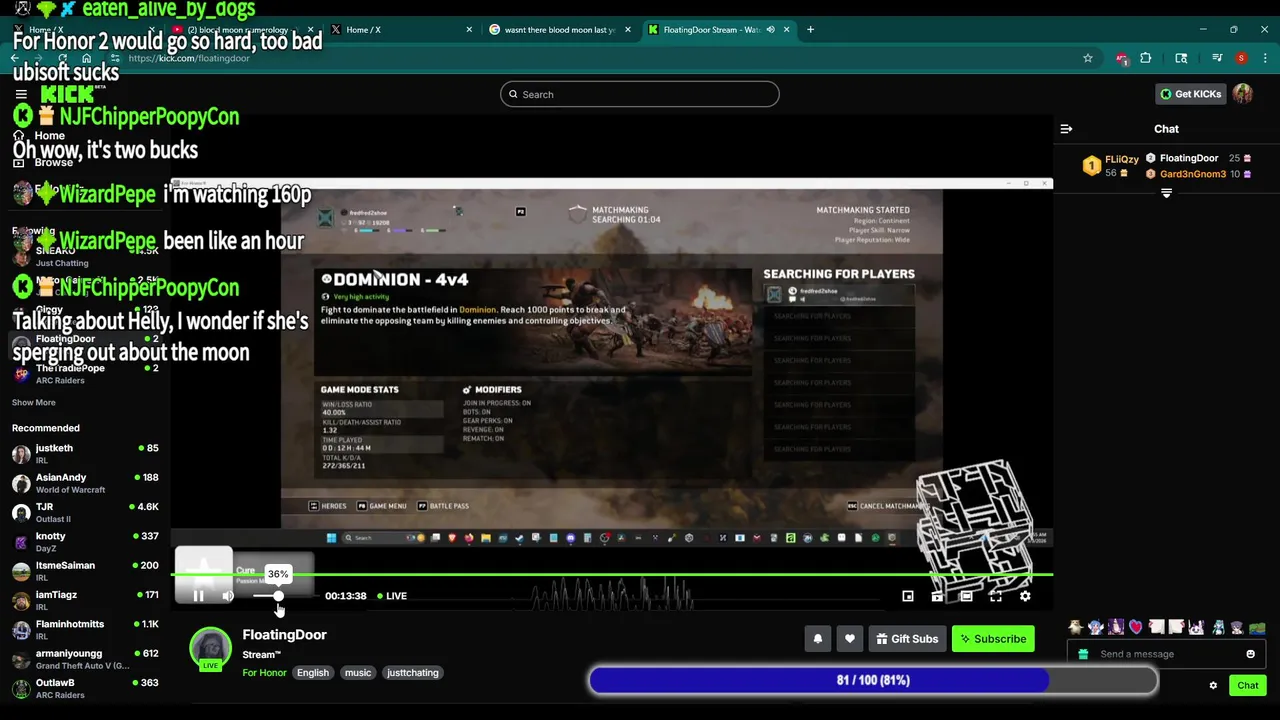Click the address bar kick.com/floatingdoor

[x=600, y=58]
